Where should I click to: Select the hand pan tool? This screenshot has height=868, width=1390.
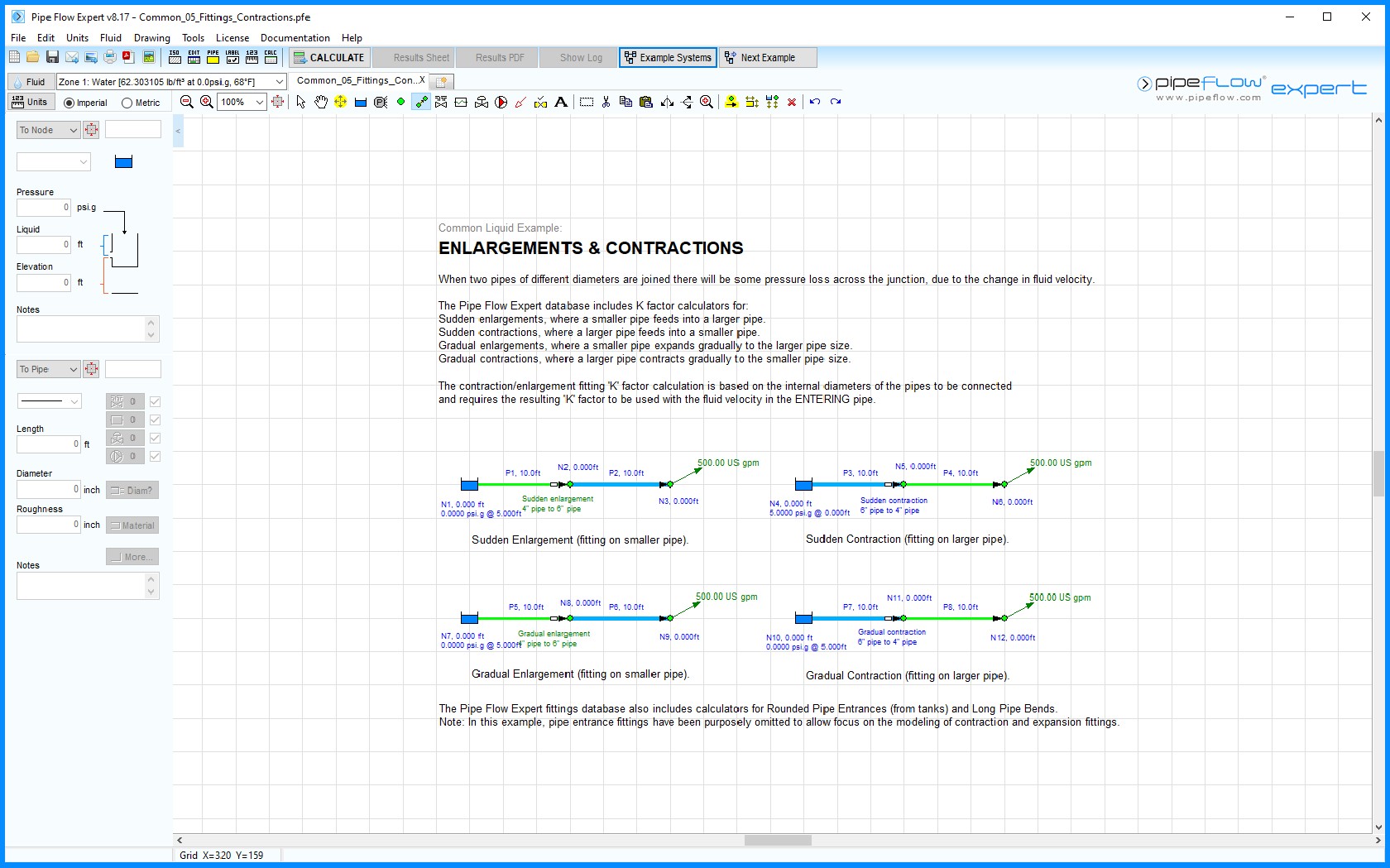(x=320, y=102)
